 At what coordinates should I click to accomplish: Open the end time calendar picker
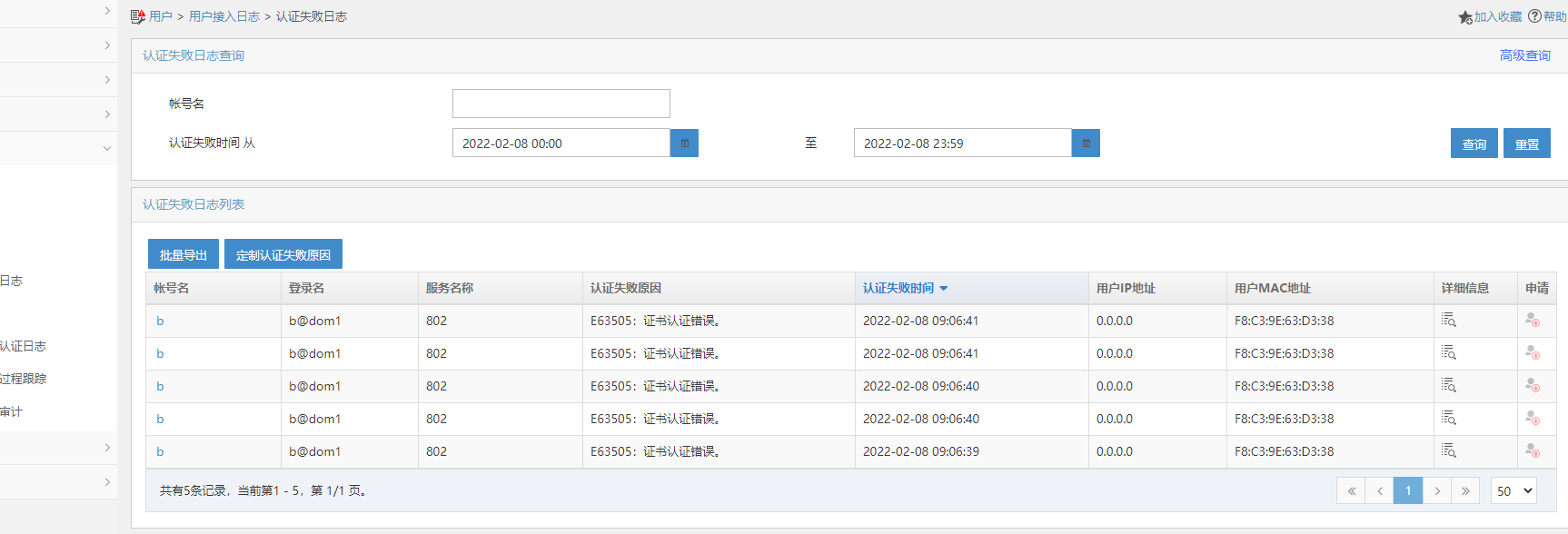pyautogui.click(x=1086, y=143)
